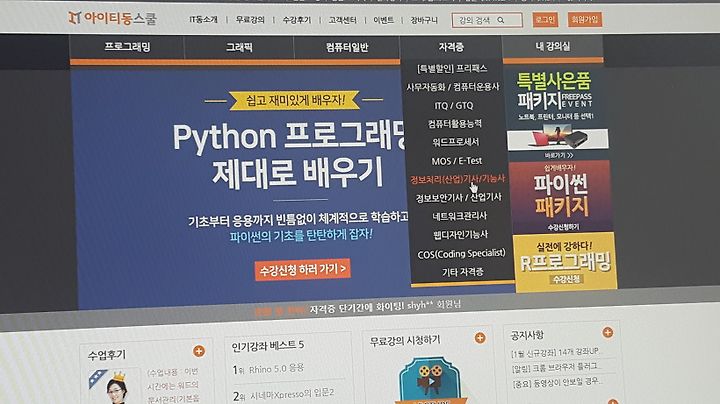This screenshot has width=720, height=404.
Task: Open 수강후기 top menu link
Action: tap(297, 20)
